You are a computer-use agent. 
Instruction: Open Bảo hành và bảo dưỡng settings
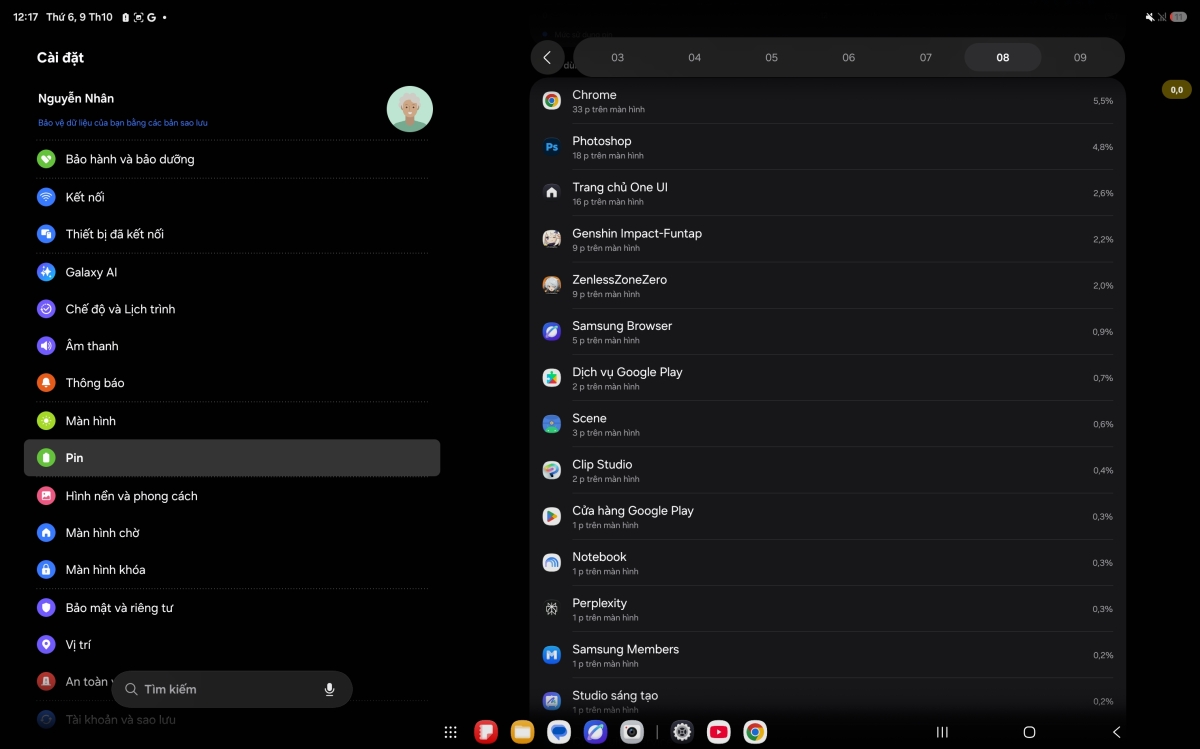click(232, 159)
